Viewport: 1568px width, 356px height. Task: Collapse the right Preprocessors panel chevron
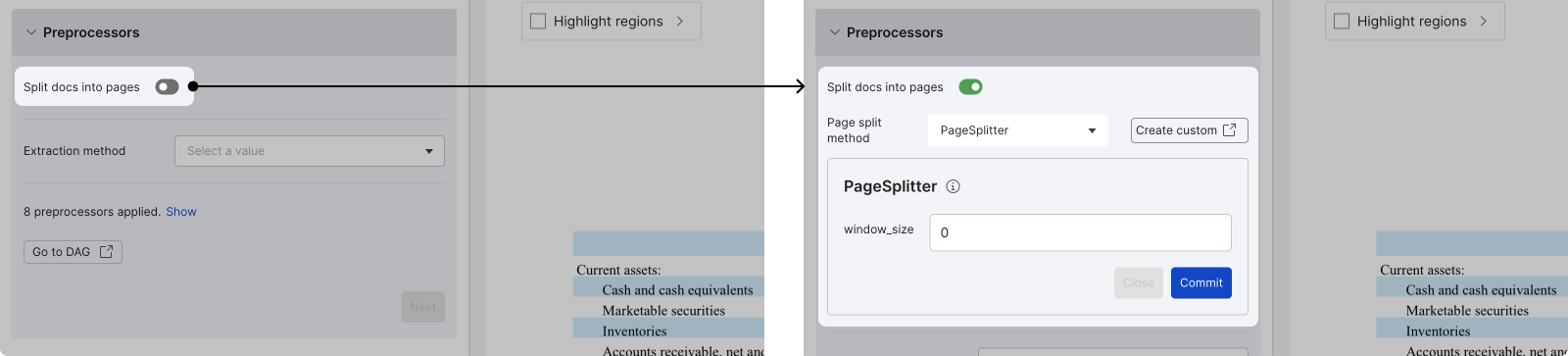click(x=835, y=32)
